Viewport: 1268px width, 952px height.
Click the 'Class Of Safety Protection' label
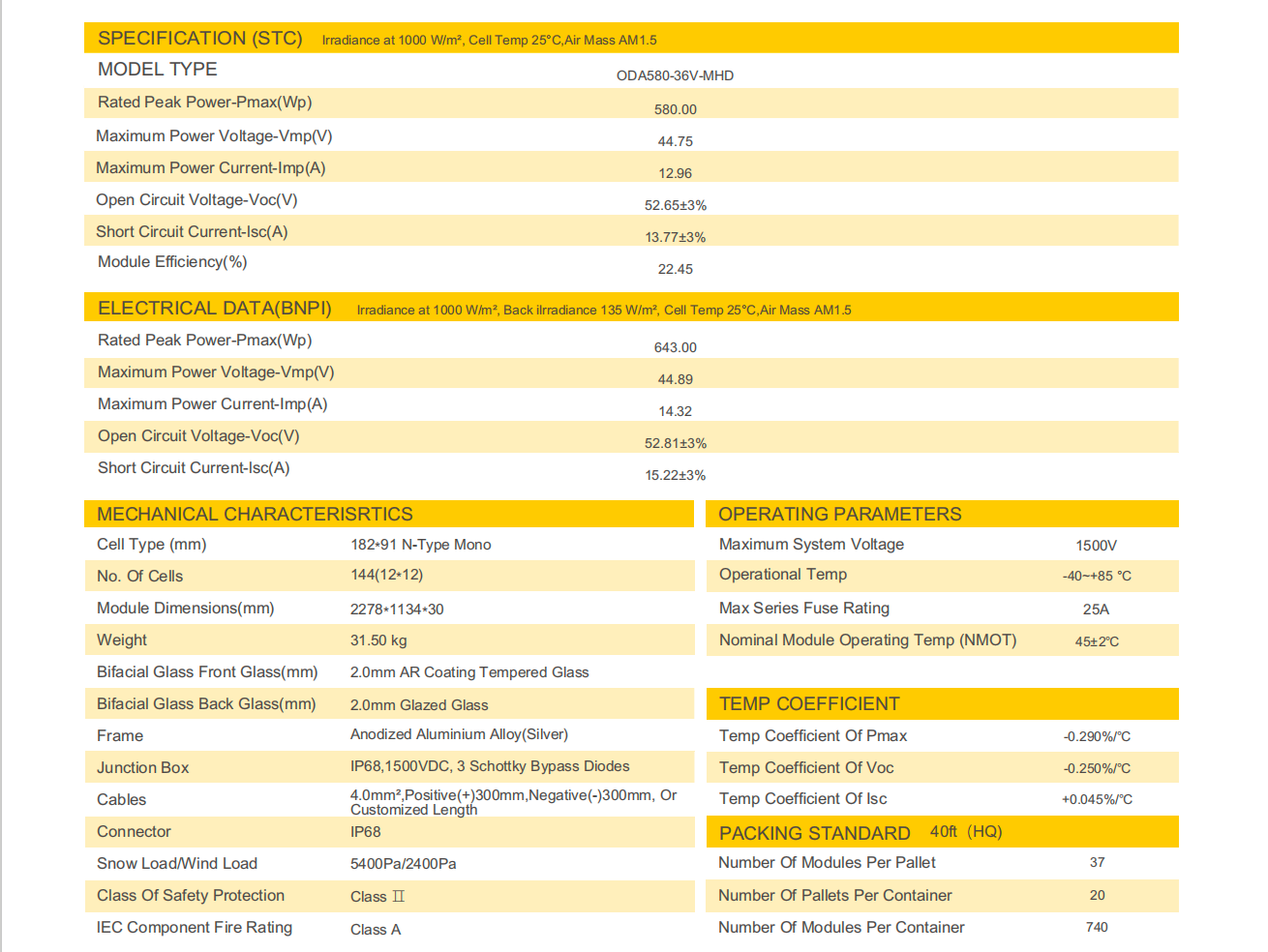[x=191, y=896]
